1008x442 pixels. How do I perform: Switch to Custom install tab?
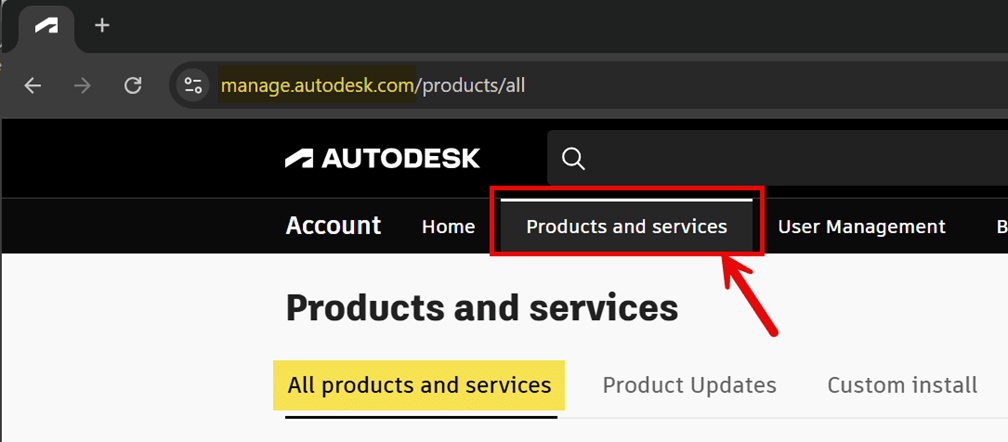tap(902, 385)
